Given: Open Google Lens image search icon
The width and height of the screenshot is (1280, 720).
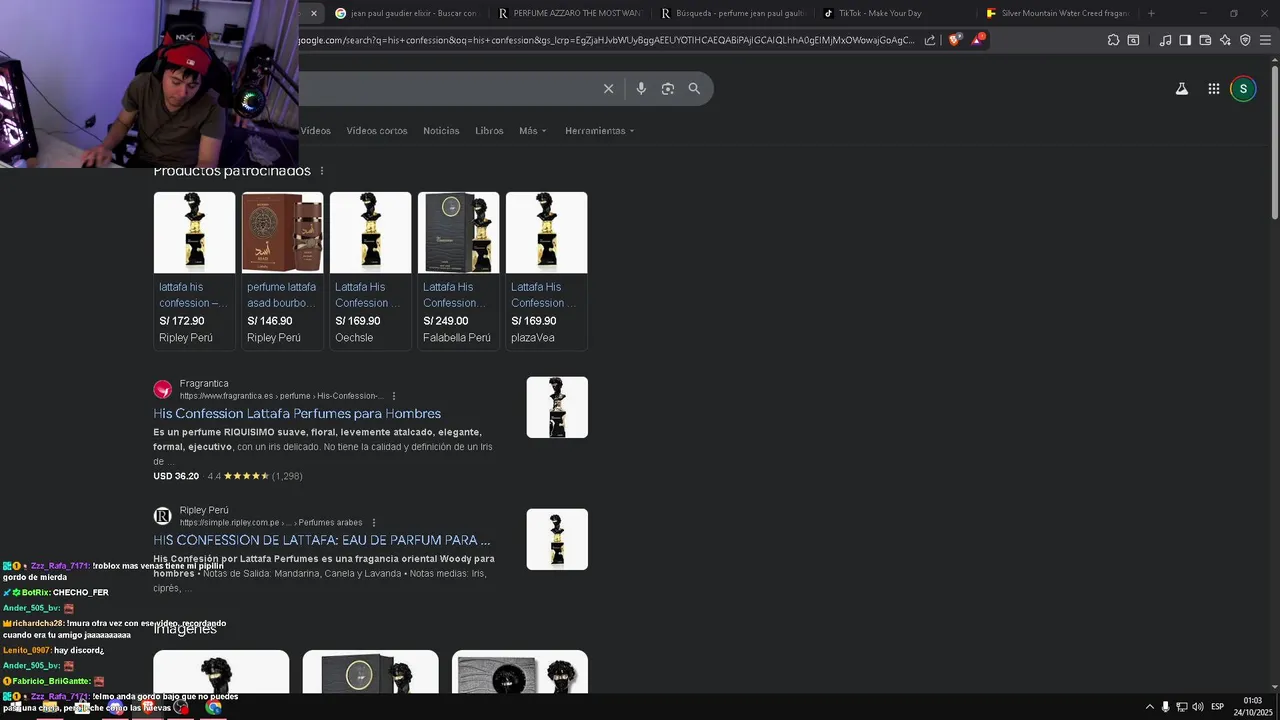Looking at the screenshot, I should [x=668, y=89].
